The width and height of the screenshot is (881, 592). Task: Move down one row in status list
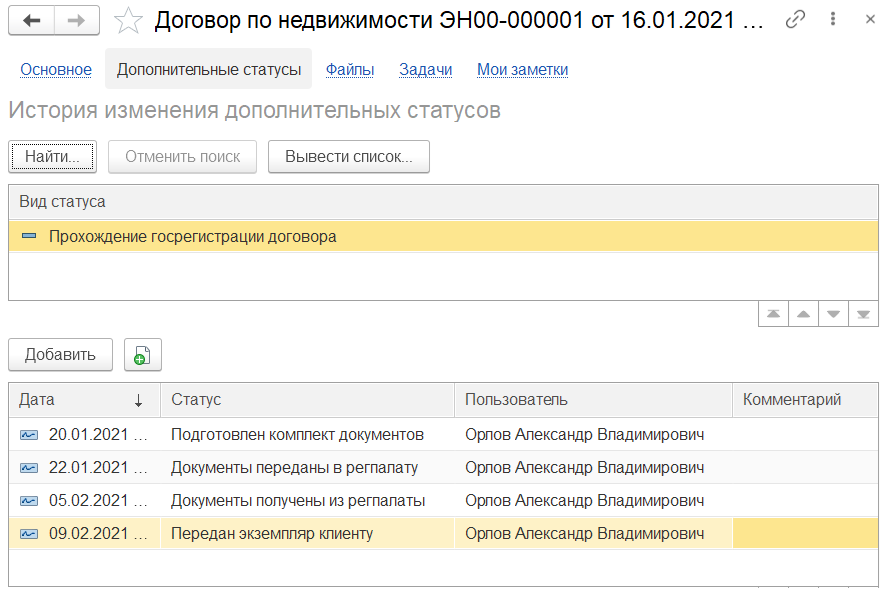click(x=833, y=314)
